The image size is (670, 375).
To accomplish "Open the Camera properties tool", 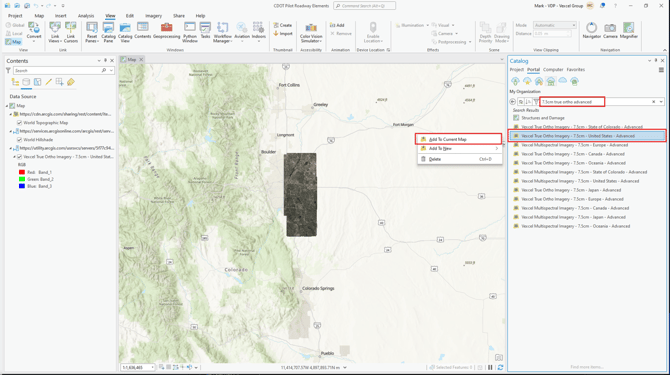I will [x=610, y=31].
